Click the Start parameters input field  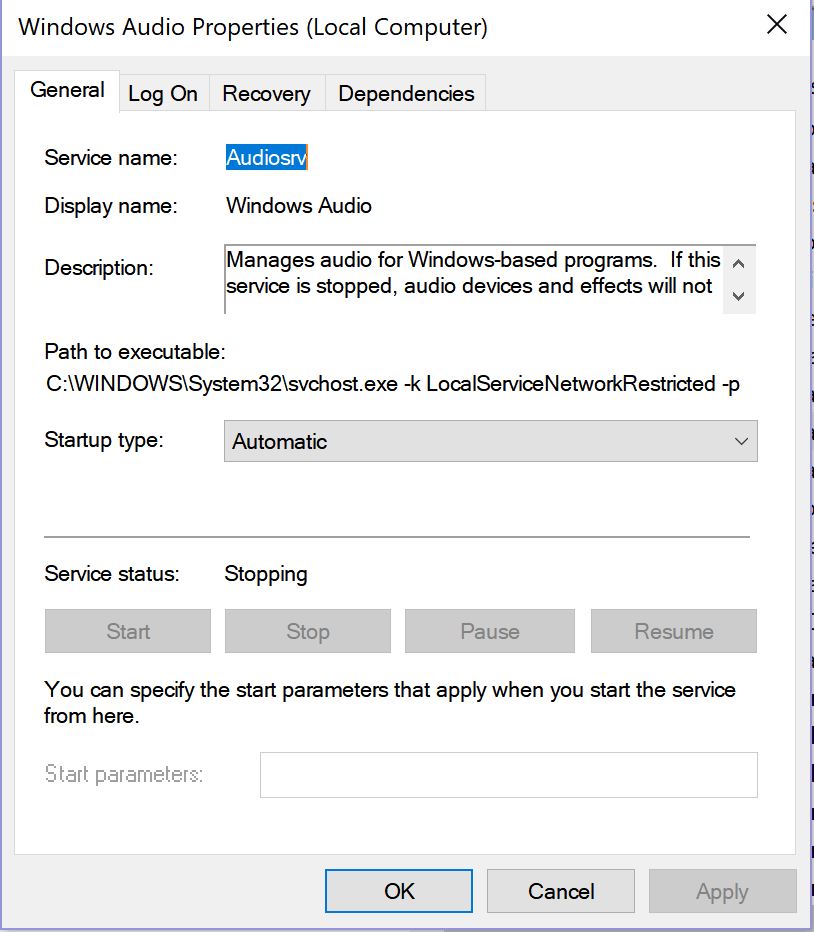(508, 774)
